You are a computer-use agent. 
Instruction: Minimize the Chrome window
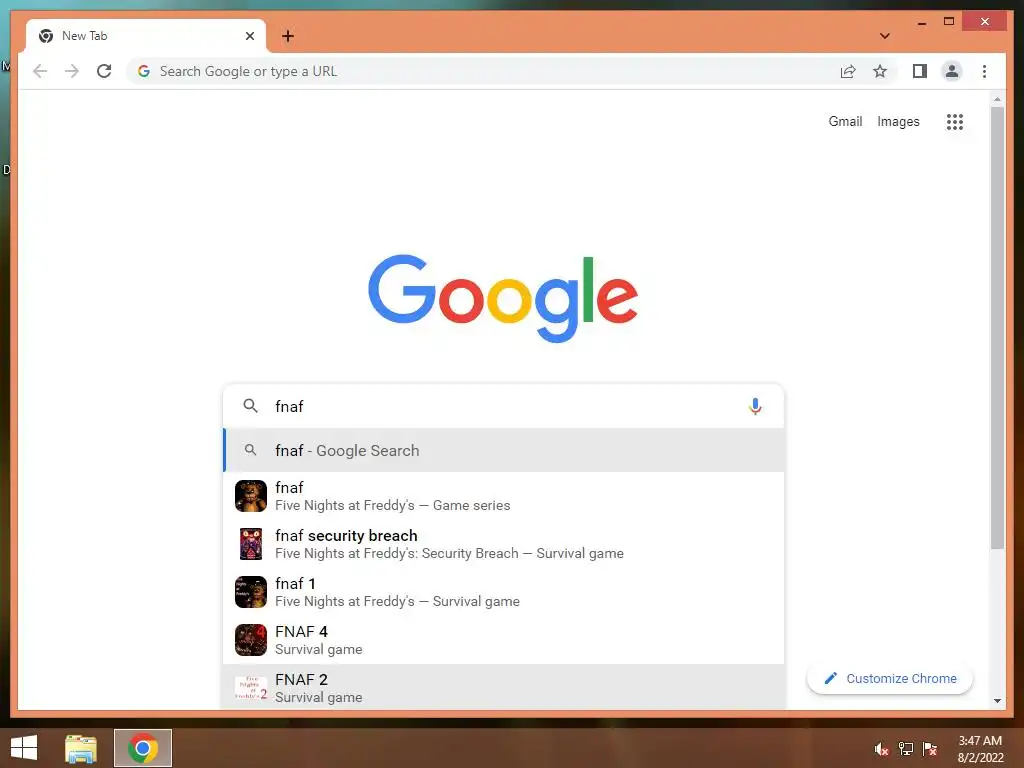pyautogui.click(x=921, y=22)
